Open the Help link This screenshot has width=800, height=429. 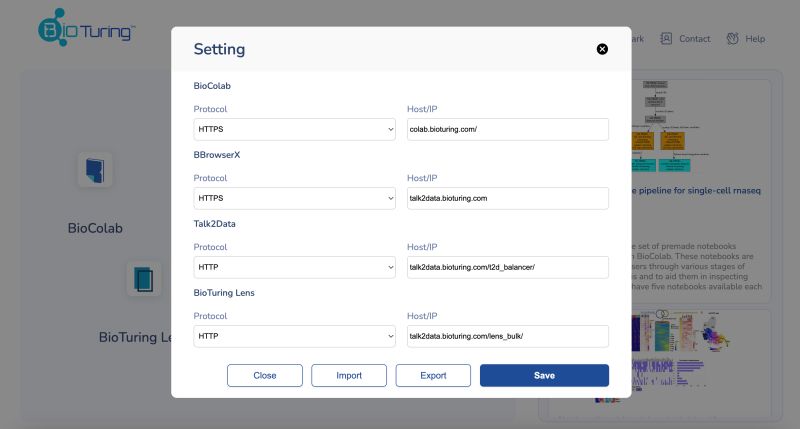point(755,39)
